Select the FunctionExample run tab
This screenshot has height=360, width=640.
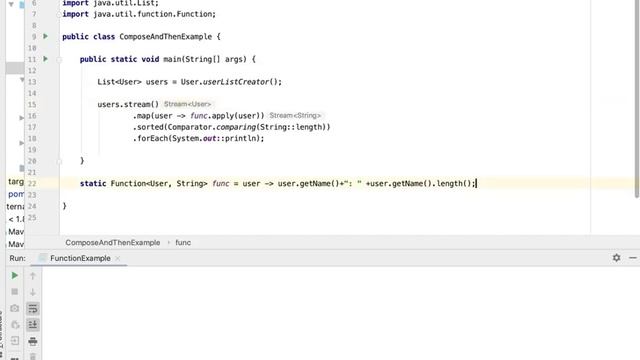(80, 258)
